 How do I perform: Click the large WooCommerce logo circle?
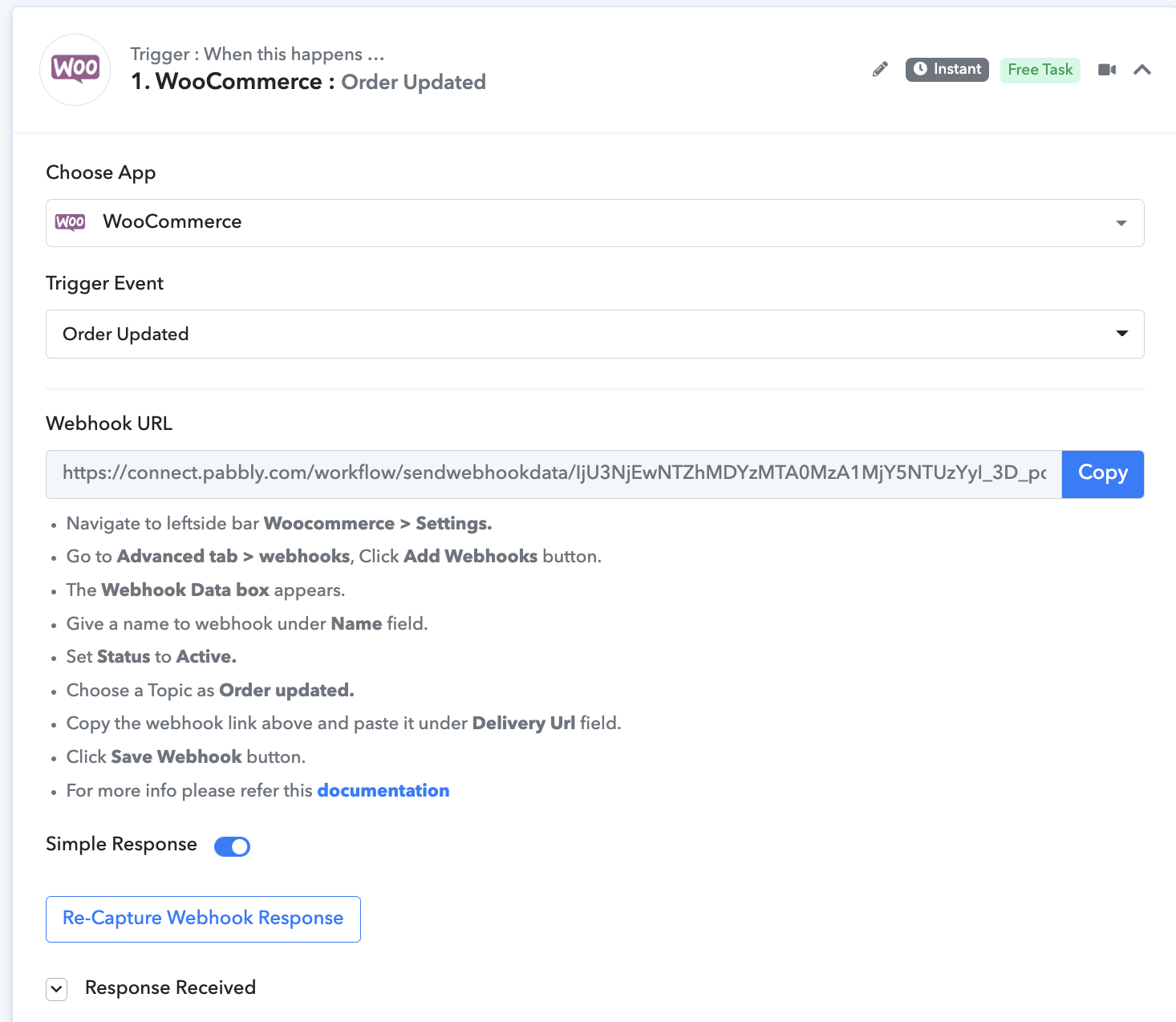point(75,70)
